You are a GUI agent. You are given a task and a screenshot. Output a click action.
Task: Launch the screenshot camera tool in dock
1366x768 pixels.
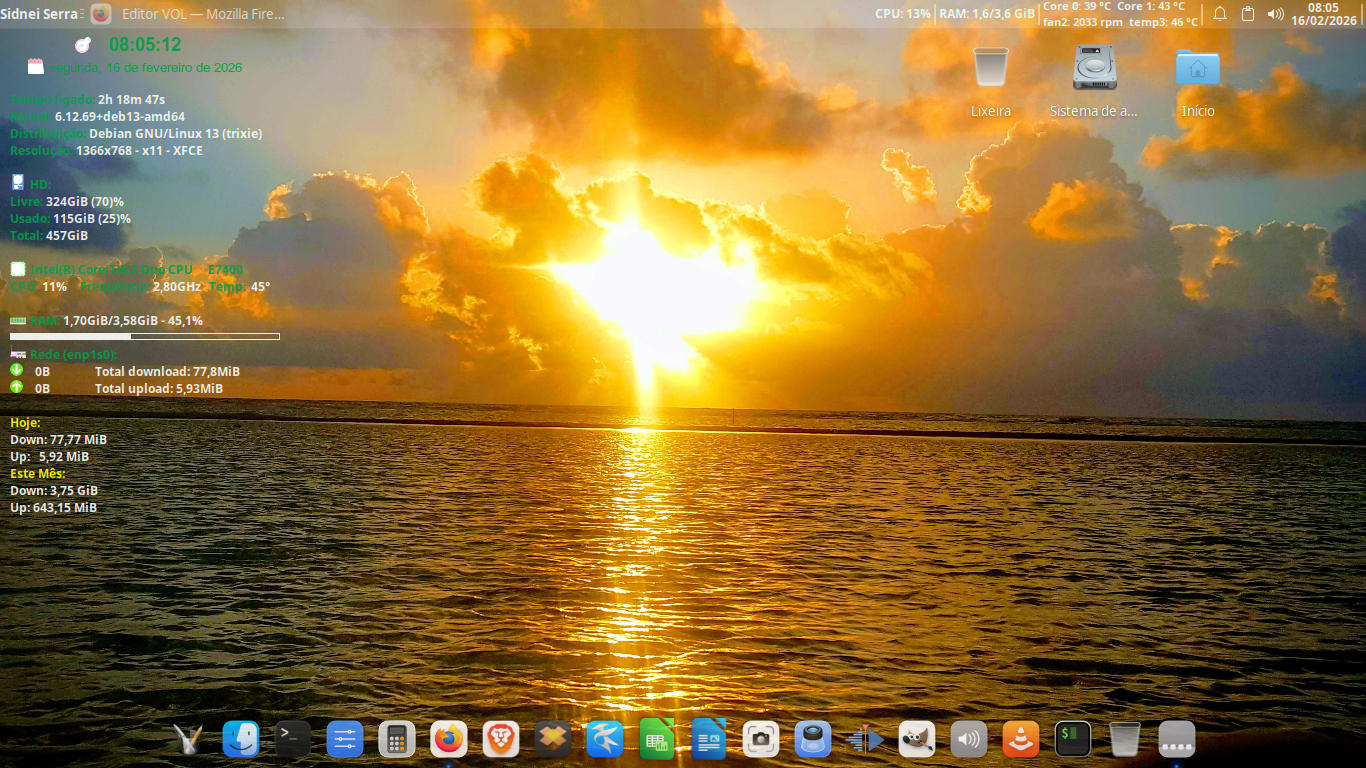[761, 740]
